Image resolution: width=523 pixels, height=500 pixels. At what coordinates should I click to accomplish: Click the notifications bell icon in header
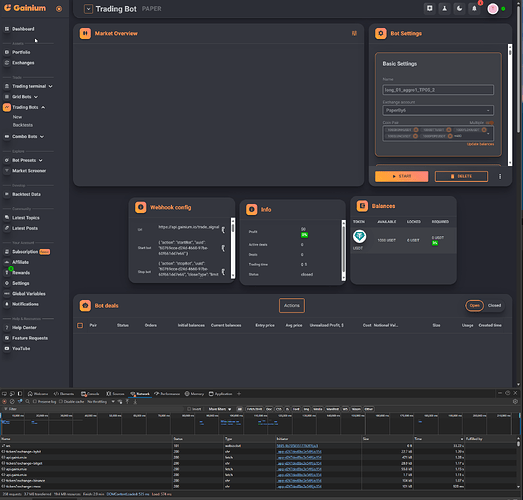coord(474,9)
